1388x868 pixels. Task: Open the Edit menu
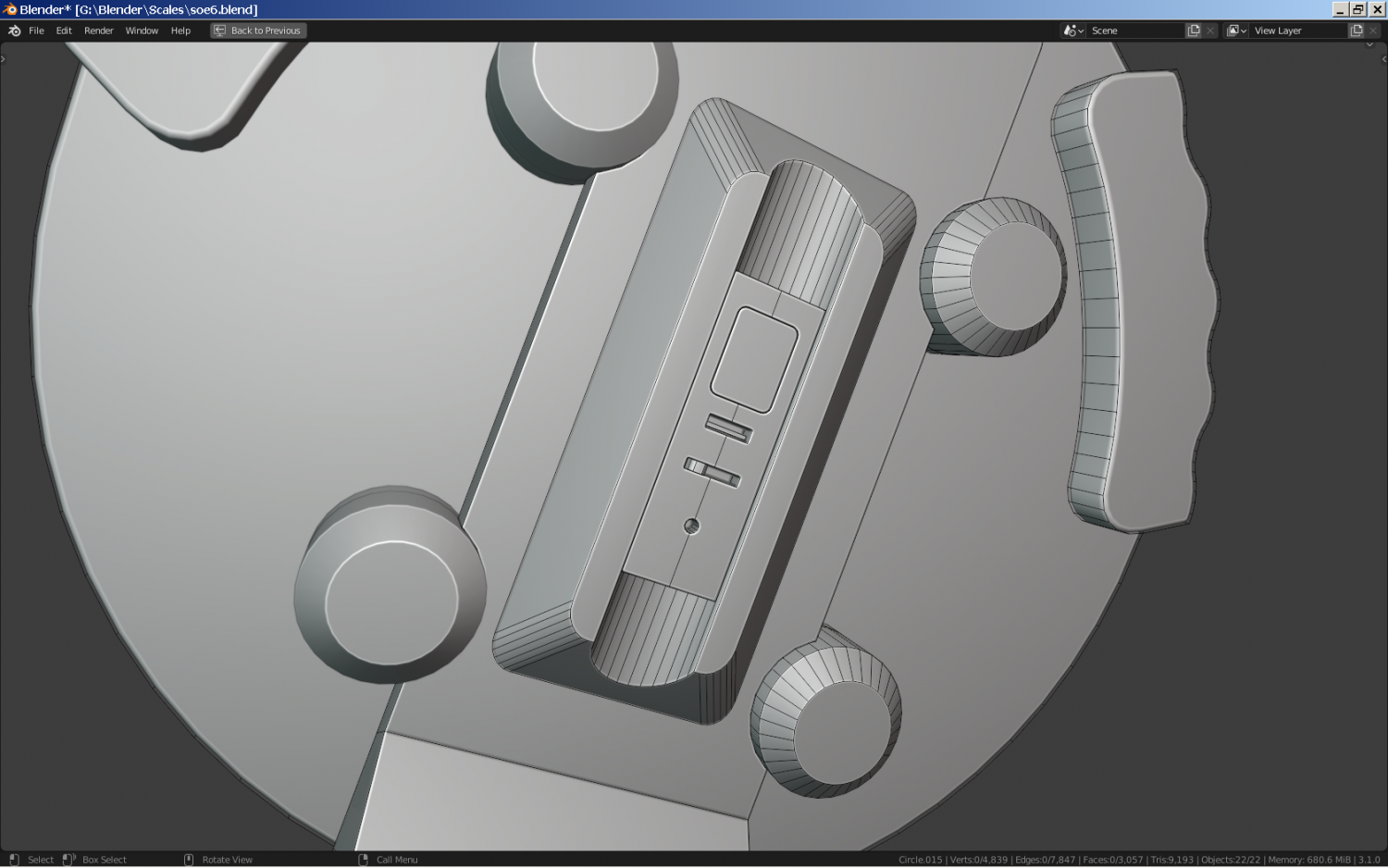point(64,31)
